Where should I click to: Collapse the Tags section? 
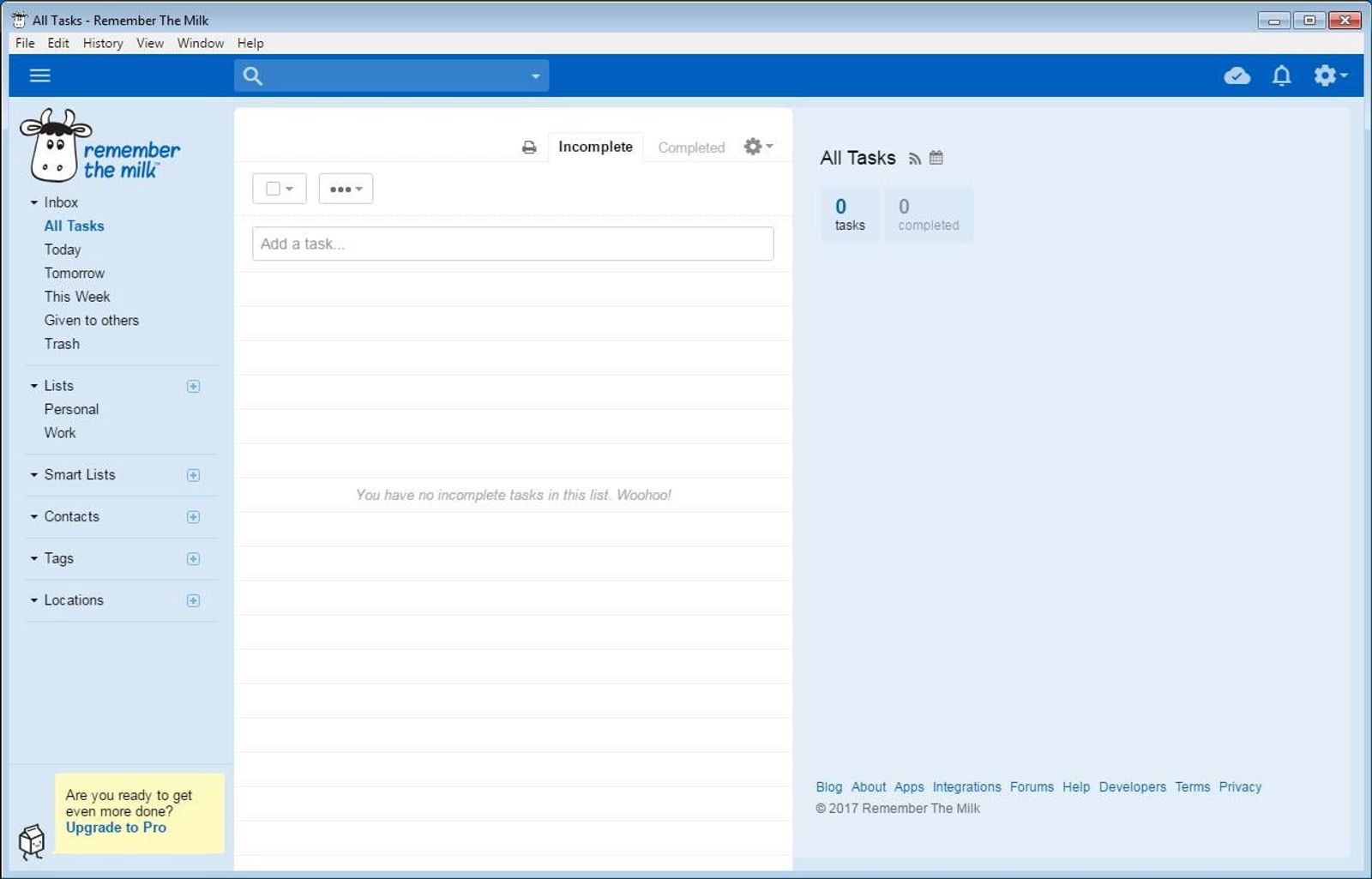tap(34, 559)
